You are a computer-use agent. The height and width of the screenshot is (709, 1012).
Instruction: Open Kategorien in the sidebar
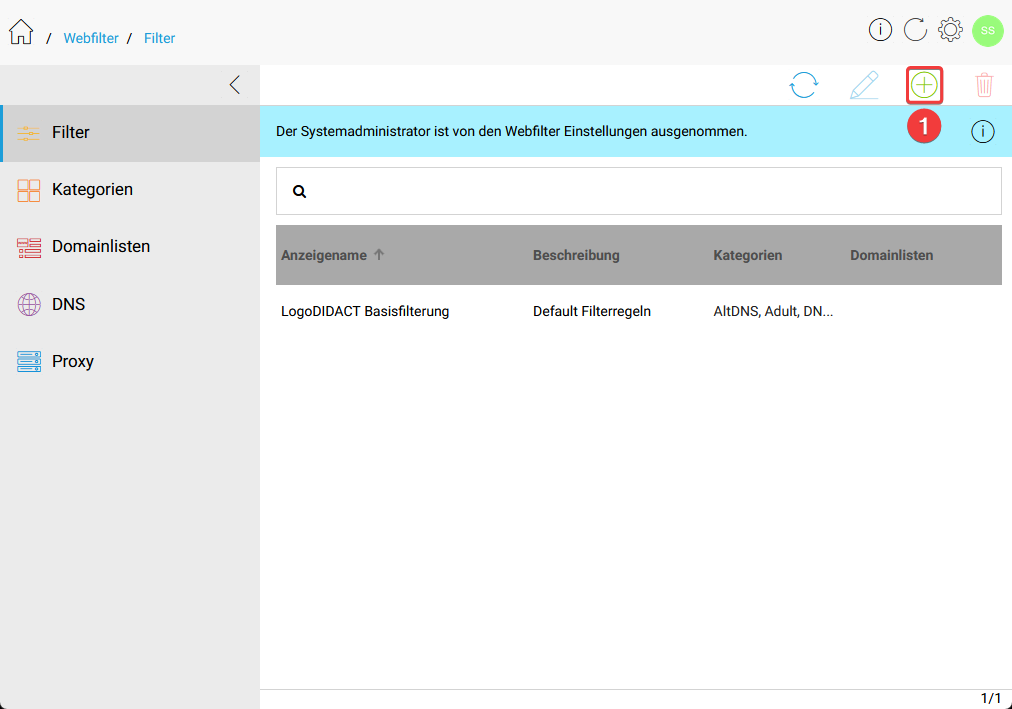pyautogui.click(x=130, y=190)
